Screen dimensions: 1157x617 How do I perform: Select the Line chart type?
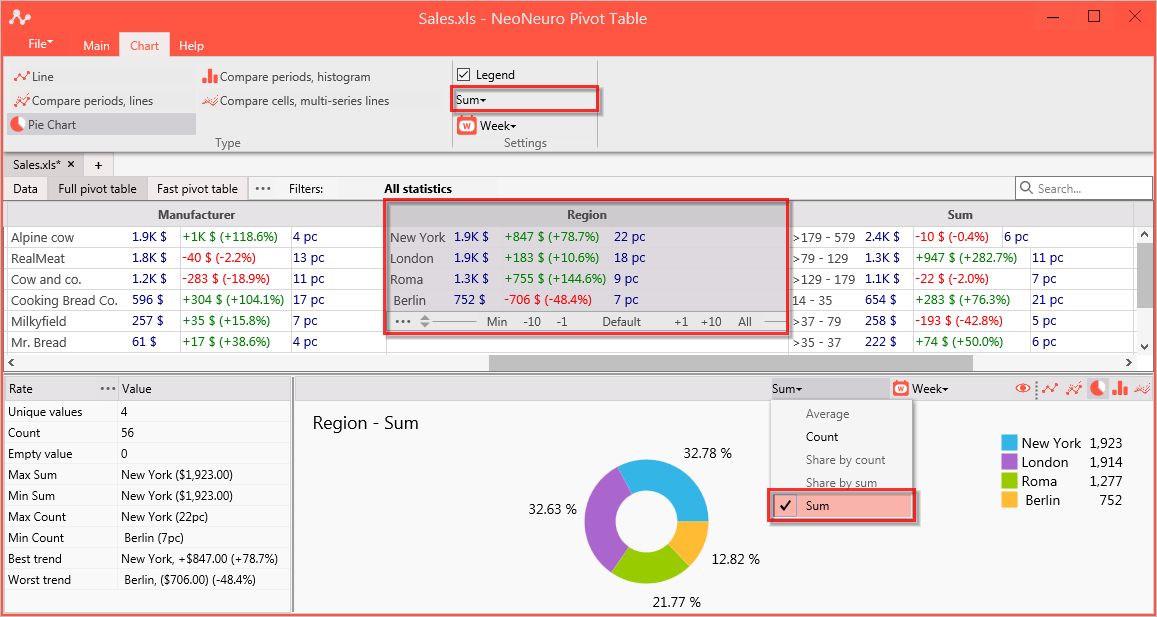click(x=34, y=77)
